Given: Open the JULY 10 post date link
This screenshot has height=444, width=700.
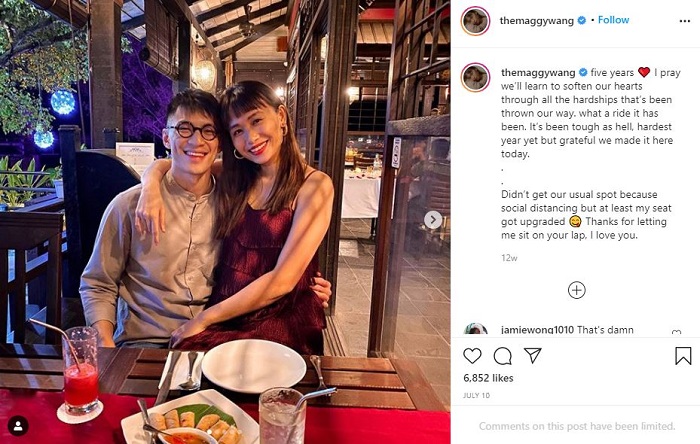Looking at the screenshot, I should pyautogui.click(x=477, y=396).
